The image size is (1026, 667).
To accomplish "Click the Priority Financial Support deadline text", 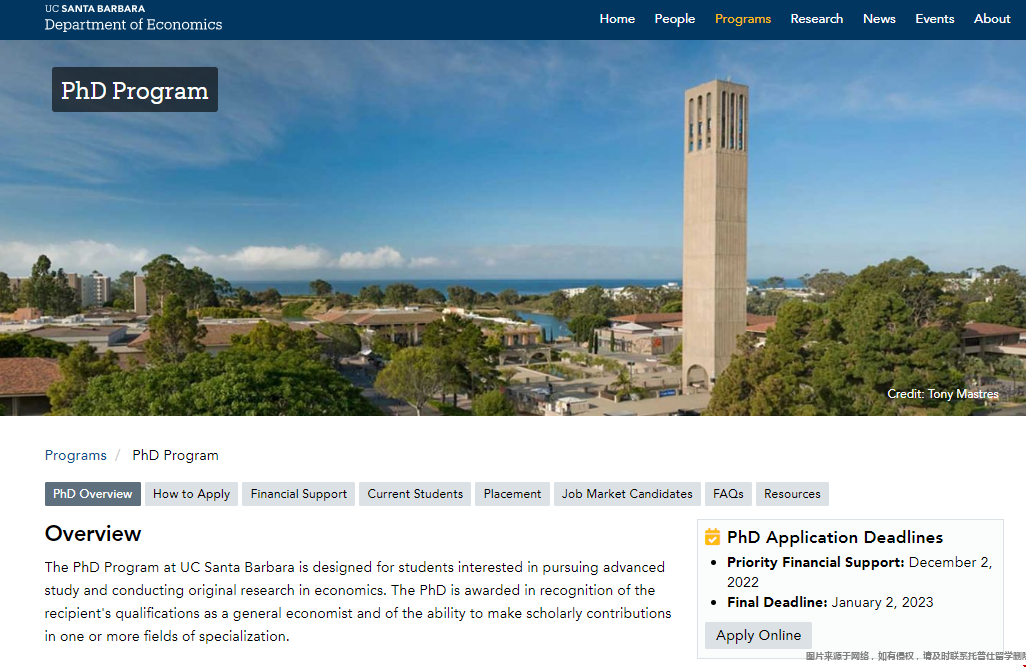I will pos(859,572).
